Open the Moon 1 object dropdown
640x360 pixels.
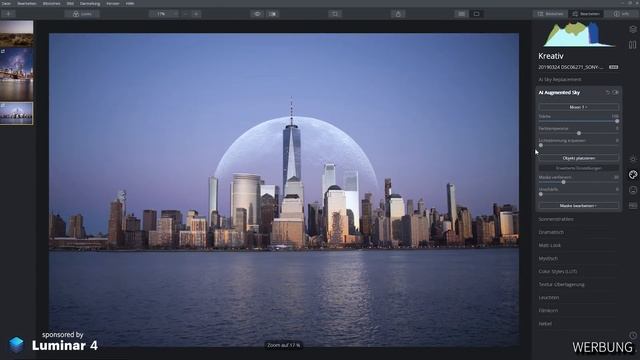point(578,107)
